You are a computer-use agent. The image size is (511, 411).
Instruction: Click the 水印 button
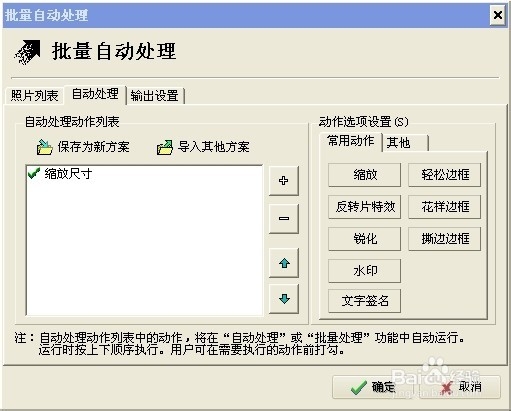point(364,271)
